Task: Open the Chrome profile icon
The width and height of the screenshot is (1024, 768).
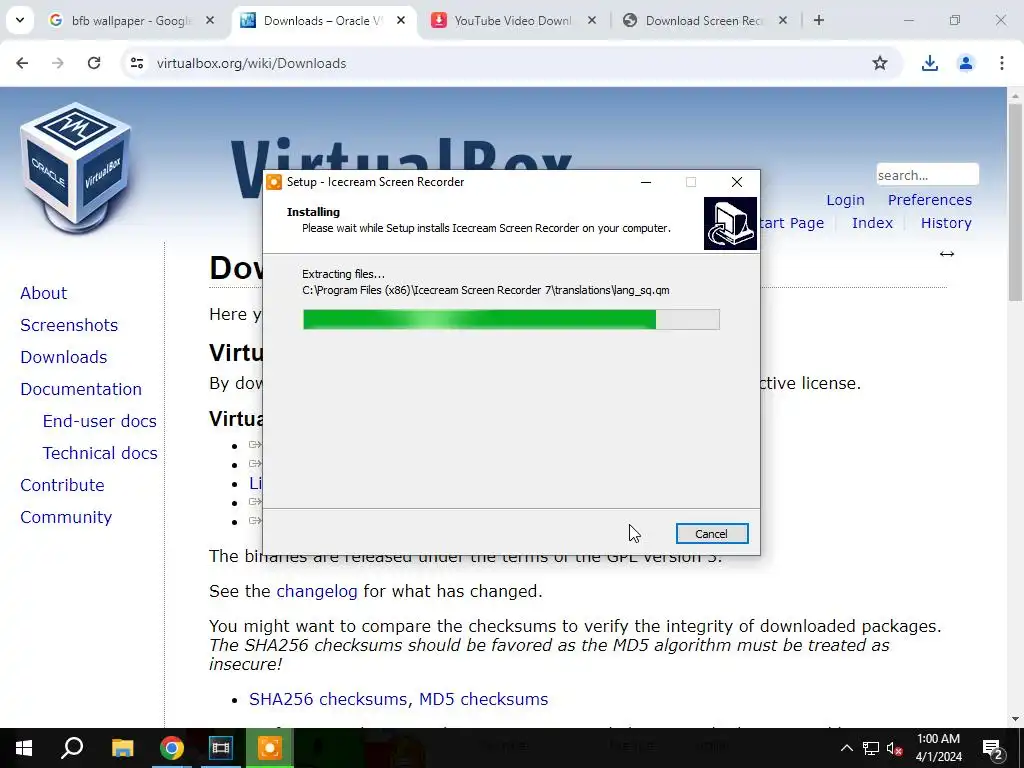Action: (x=965, y=63)
